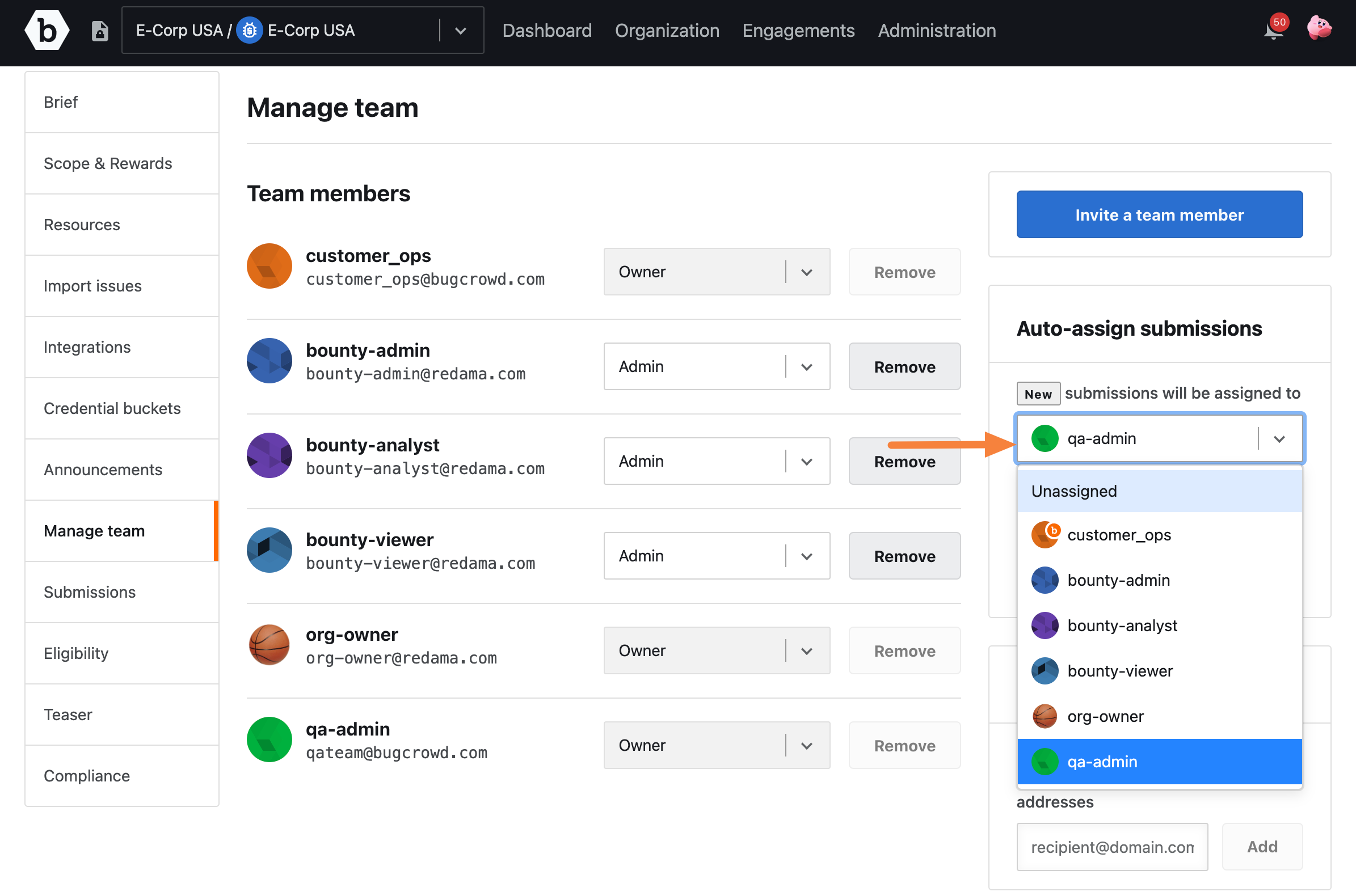Open role dropdown for customer_ops
This screenshot has height=896, width=1356.
(717, 272)
